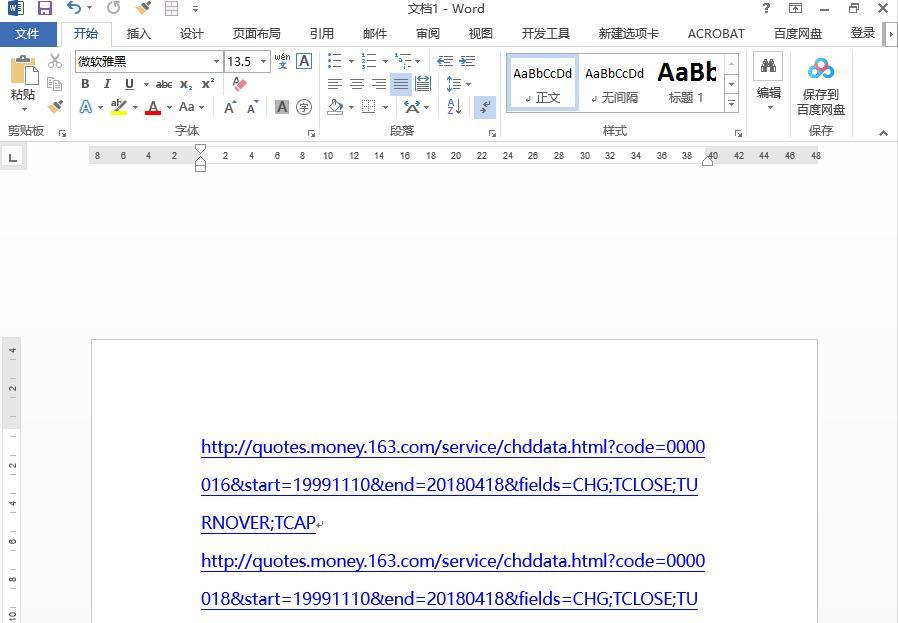Center align the paragraph

[x=357, y=84]
